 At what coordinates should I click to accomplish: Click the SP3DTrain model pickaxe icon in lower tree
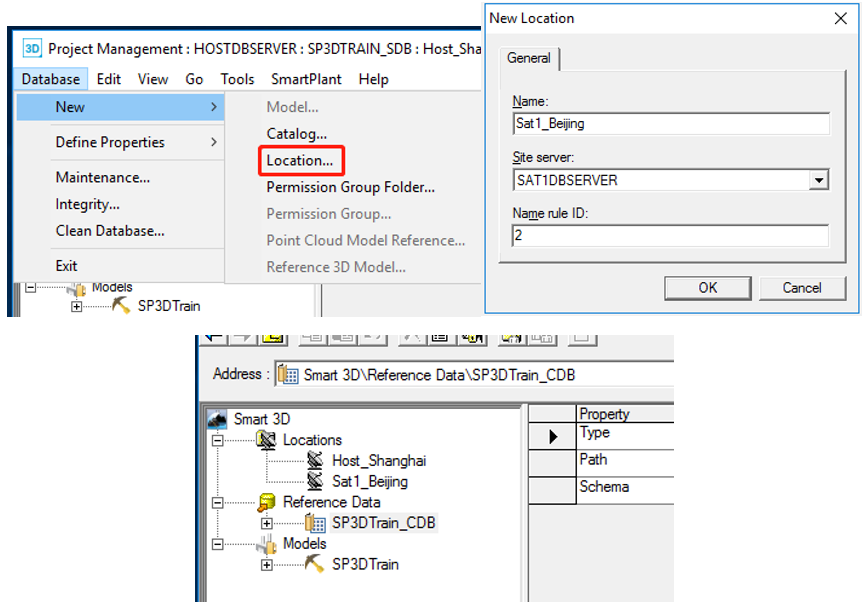click(315, 564)
